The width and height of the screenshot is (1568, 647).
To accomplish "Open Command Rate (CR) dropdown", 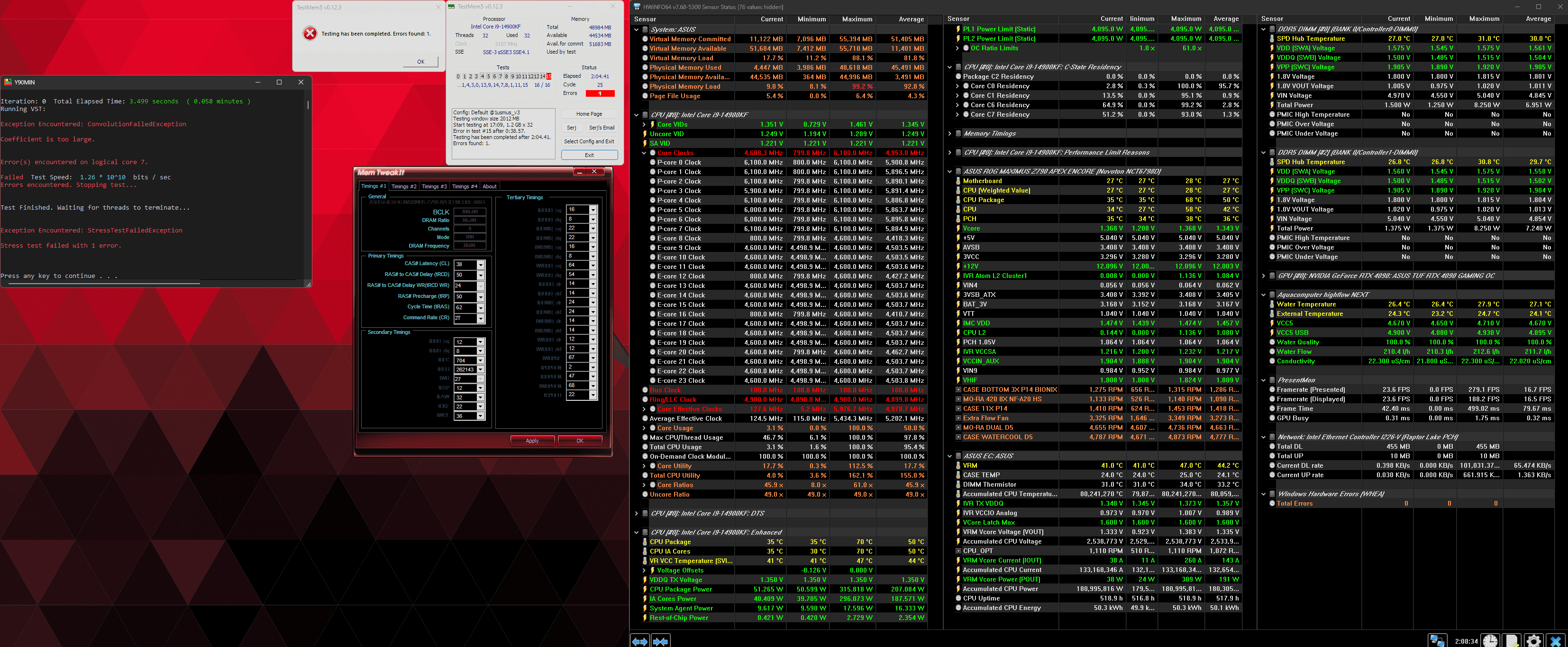I will pyautogui.click(x=480, y=319).
